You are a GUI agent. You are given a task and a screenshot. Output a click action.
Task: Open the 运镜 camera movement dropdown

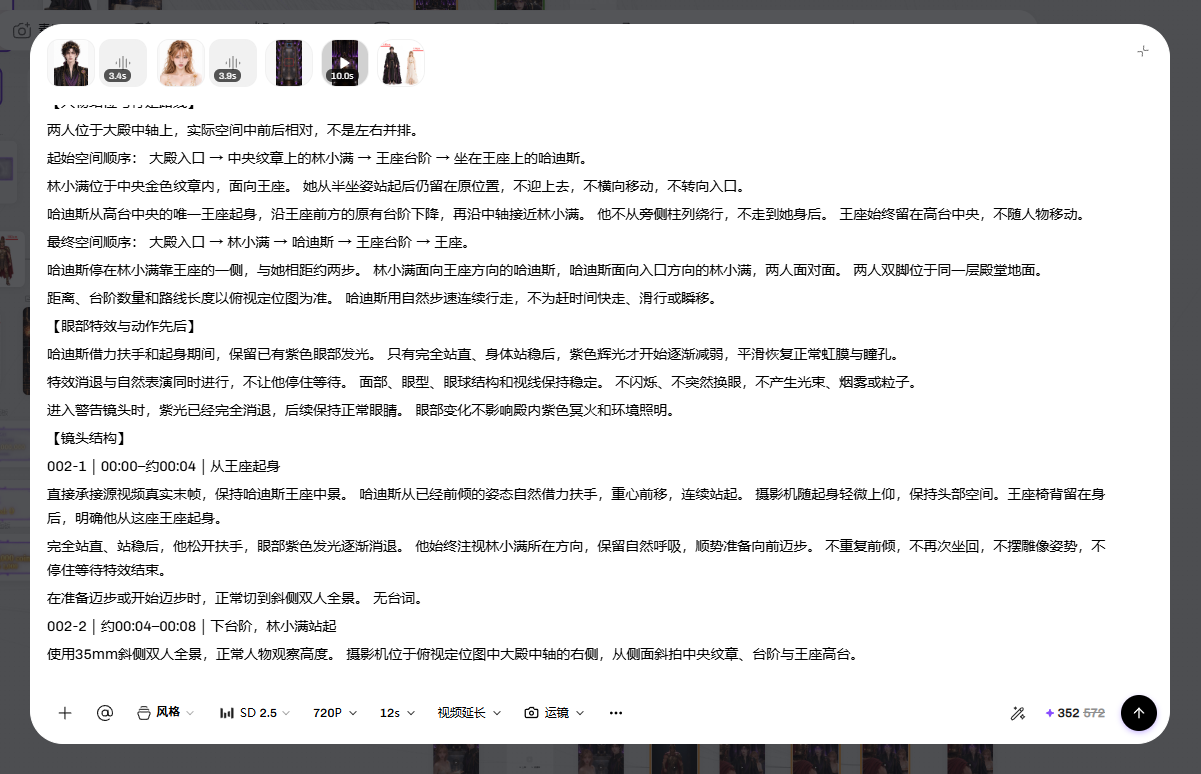(x=554, y=713)
